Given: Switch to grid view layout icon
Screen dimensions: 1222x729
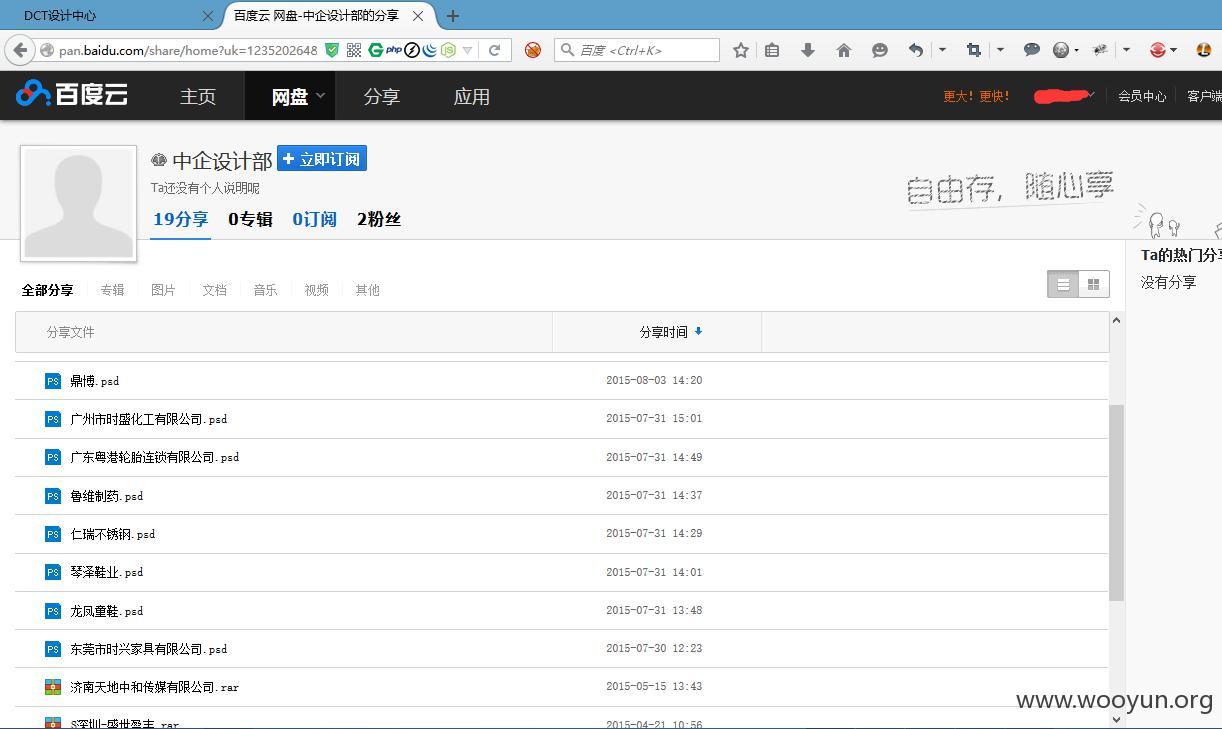Looking at the screenshot, I should point(1093,284).
